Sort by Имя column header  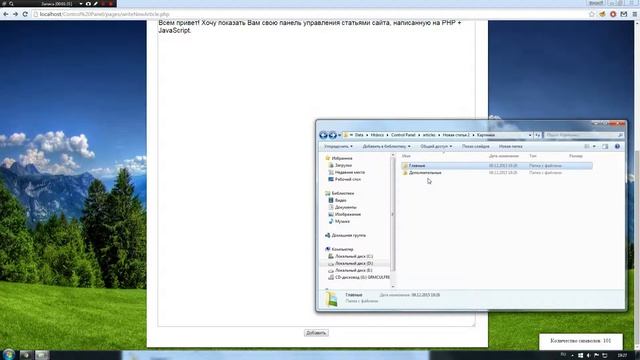(406, 156)
